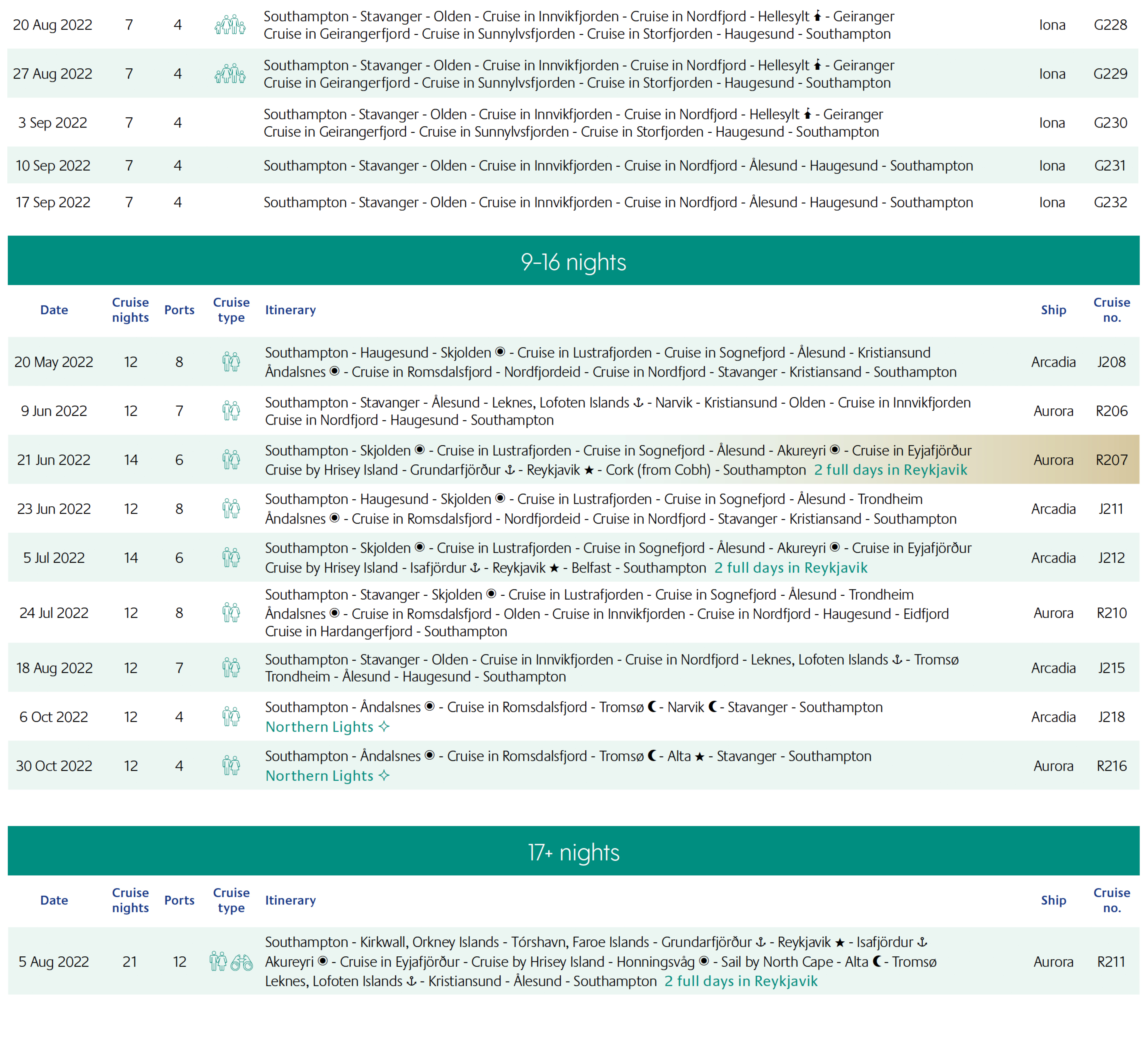
Task: Click the date 5 Aug 2022
Action: 54,962
